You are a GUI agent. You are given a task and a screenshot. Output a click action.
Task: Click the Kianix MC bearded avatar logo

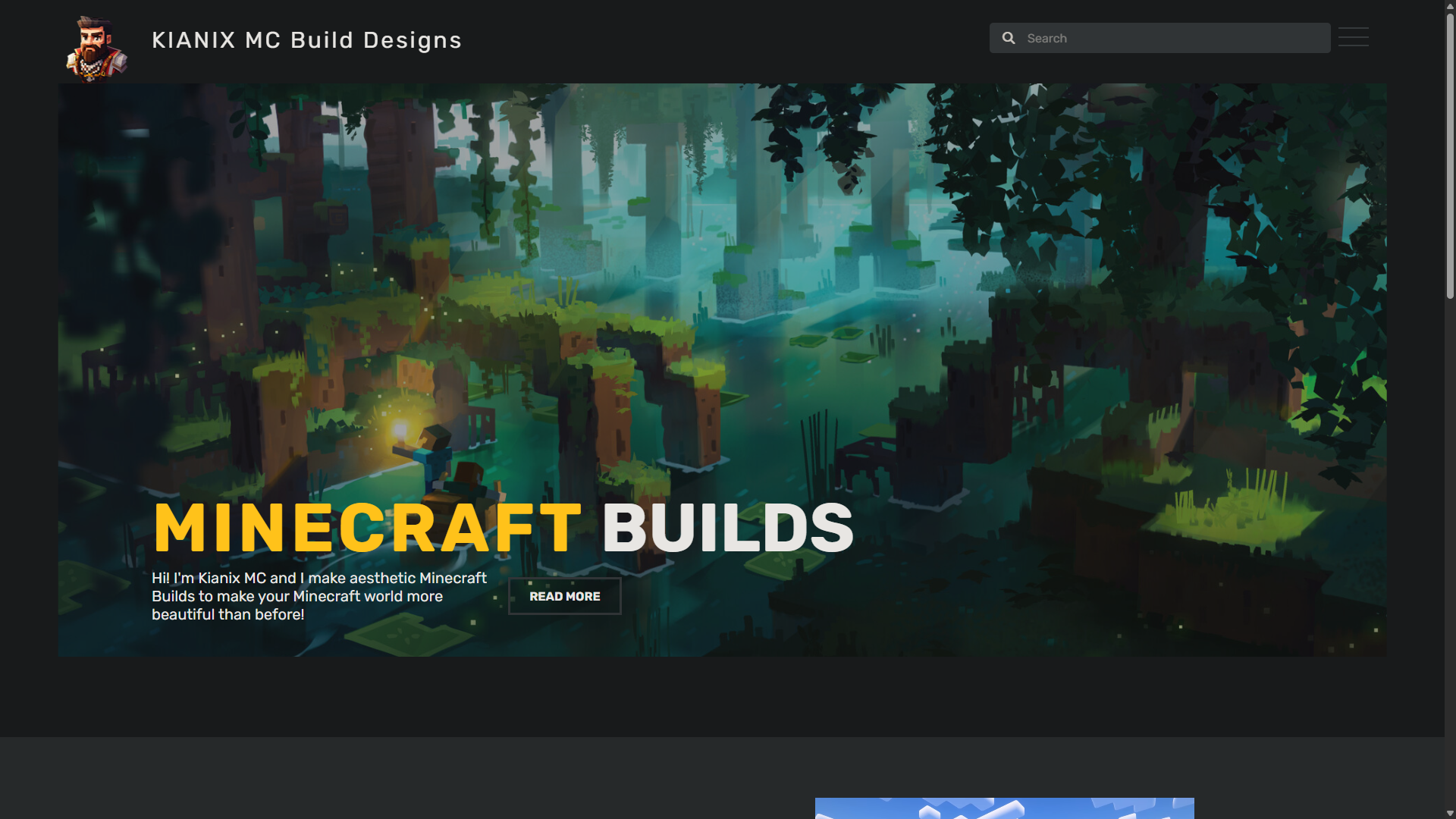point(96,48)
